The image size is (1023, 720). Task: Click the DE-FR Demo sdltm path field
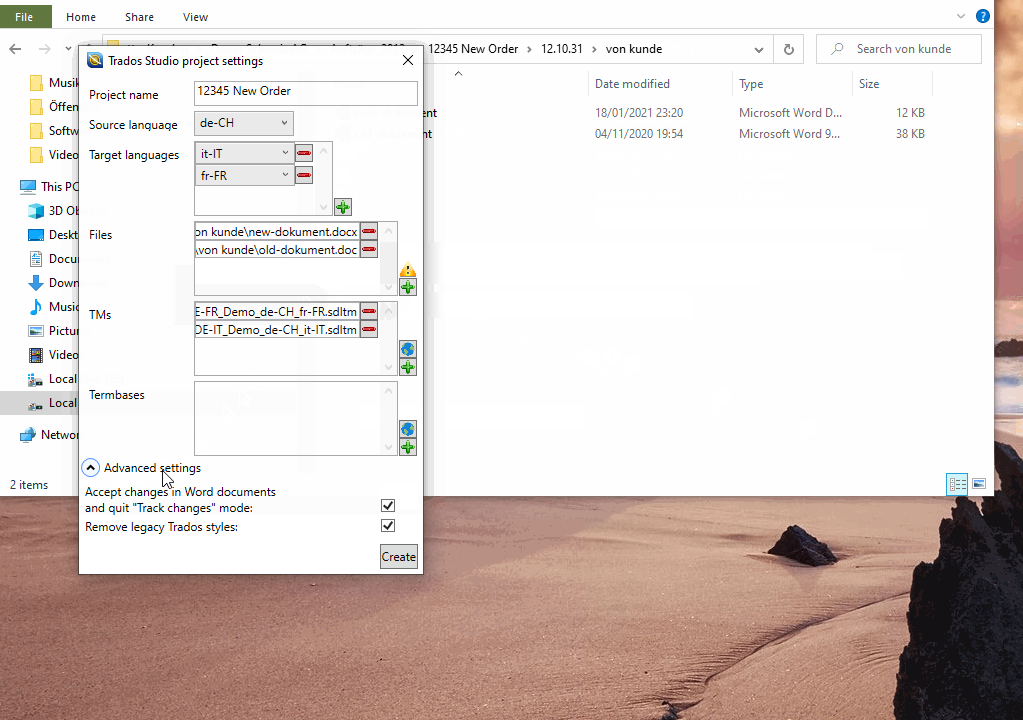click(x=277, y=312)
